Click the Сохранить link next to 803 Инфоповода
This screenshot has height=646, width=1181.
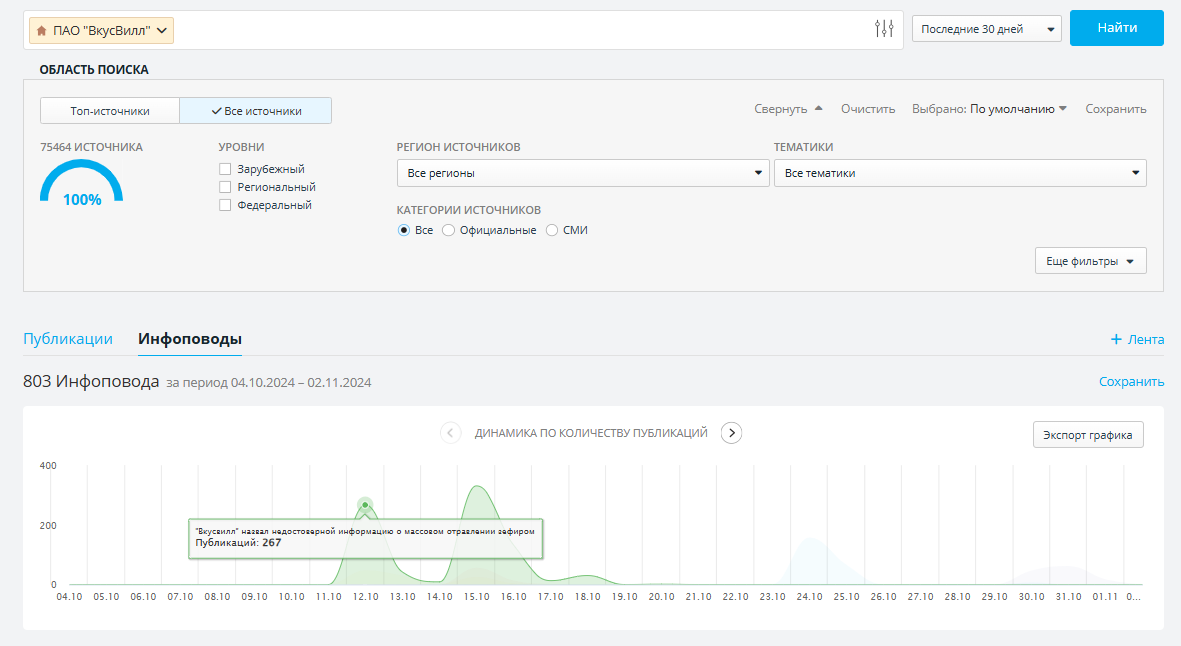(x=1131, y=382)
